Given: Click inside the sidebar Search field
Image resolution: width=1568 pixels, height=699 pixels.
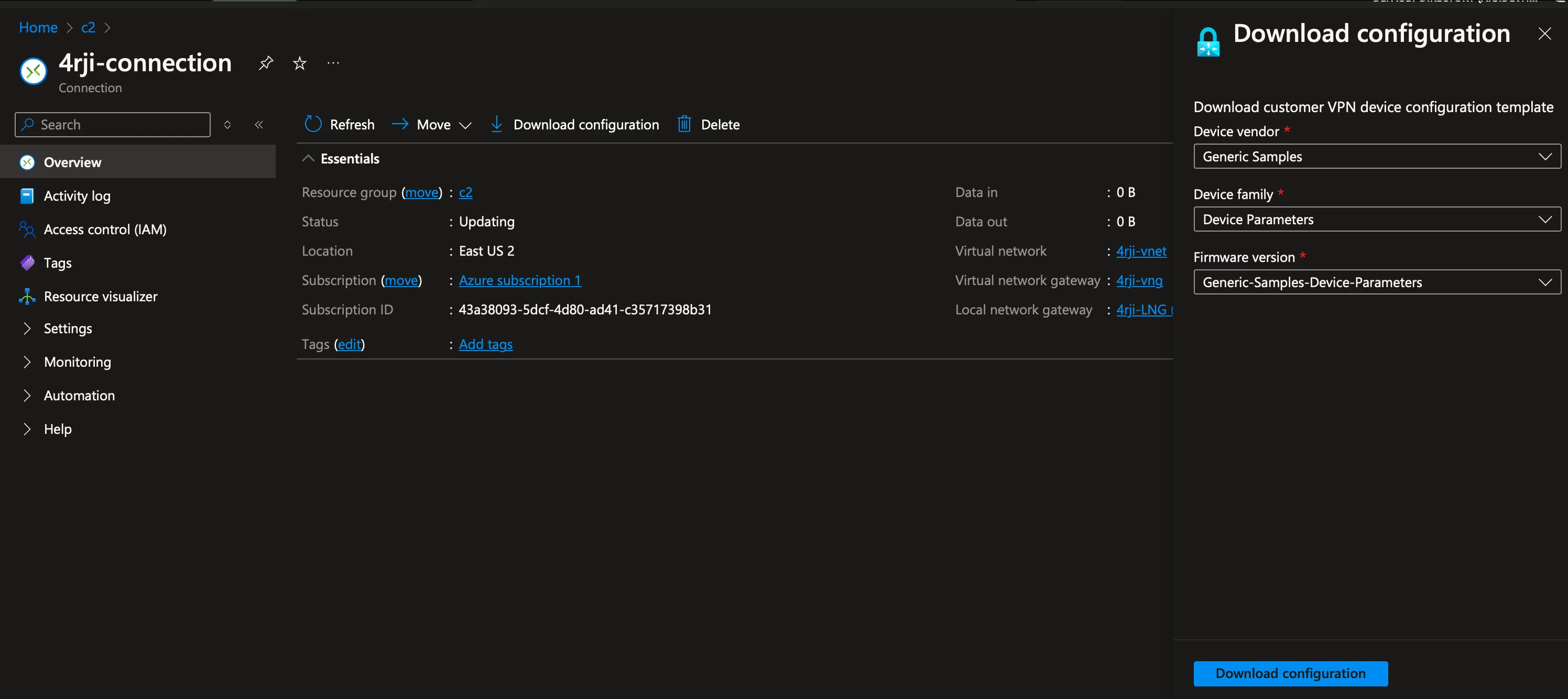Looking at the screenshot, I should pyautogui.click(x=112, y=124).
